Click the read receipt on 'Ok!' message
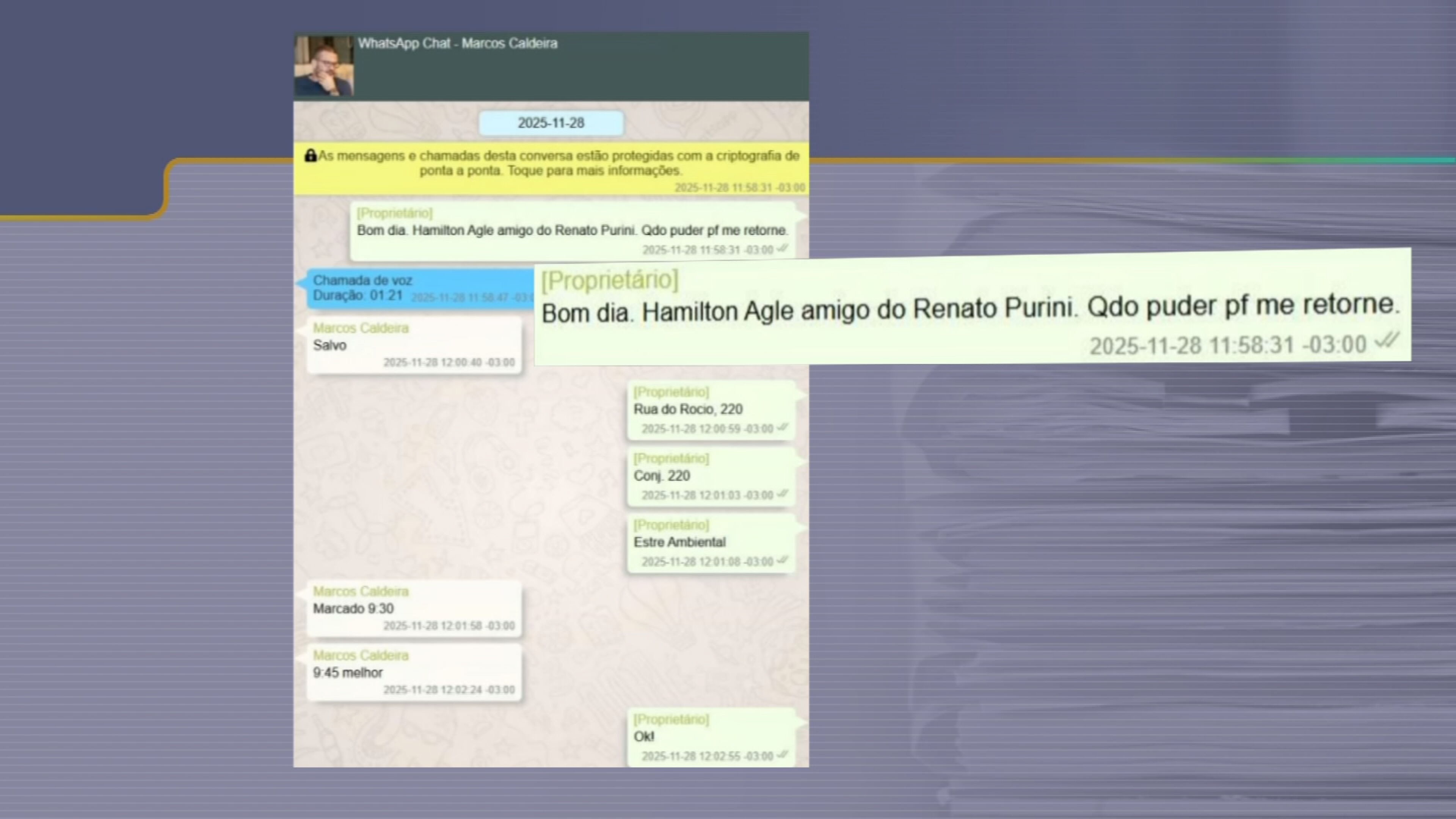 coord(782,755)
